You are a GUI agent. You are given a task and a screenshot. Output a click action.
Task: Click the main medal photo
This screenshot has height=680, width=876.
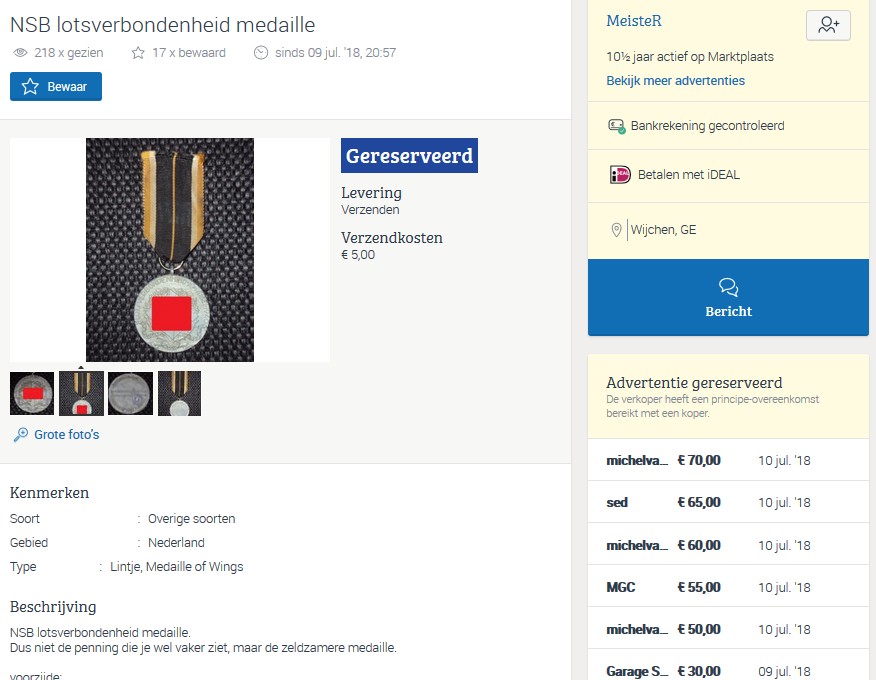tap(170, 249)
